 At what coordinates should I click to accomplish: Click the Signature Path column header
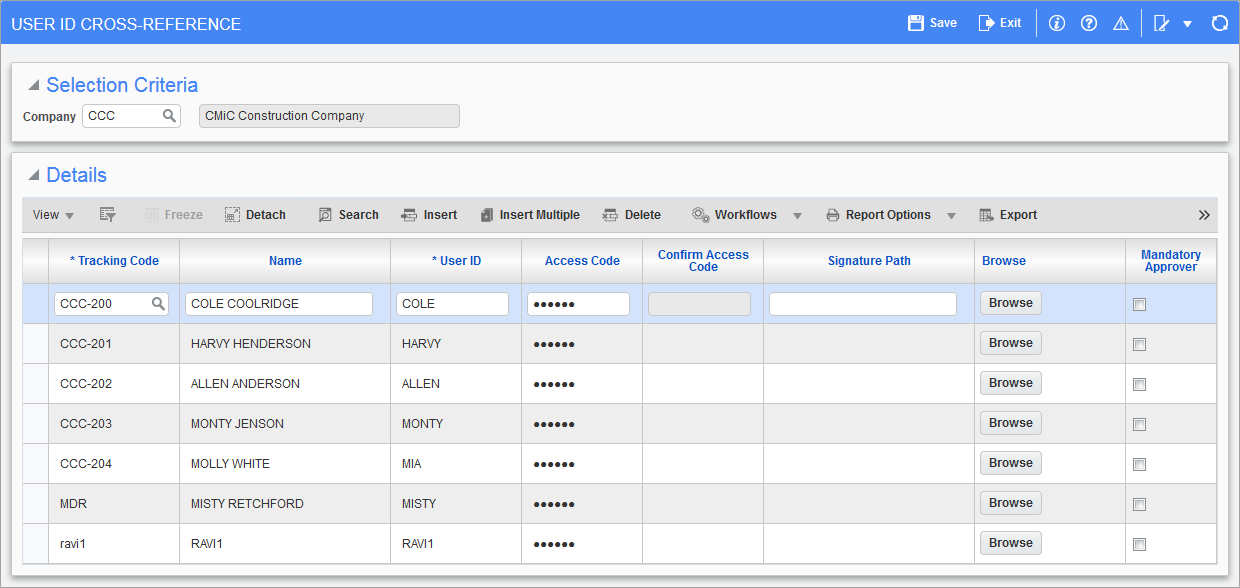tap(869, 261)
